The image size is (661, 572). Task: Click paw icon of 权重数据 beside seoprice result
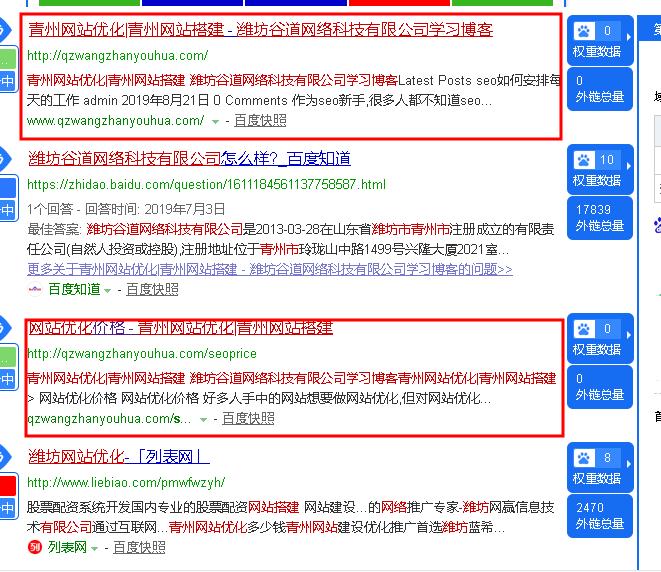pos(584,329)
